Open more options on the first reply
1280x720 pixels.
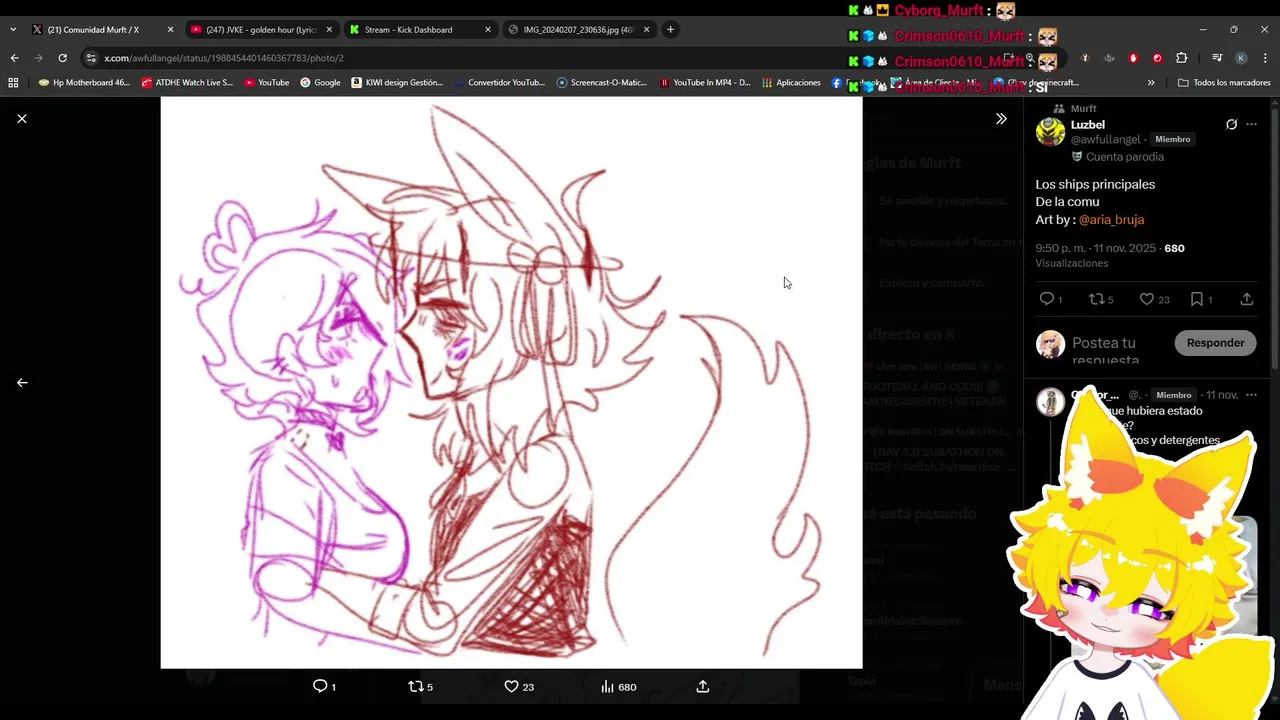click(1251, 395)
